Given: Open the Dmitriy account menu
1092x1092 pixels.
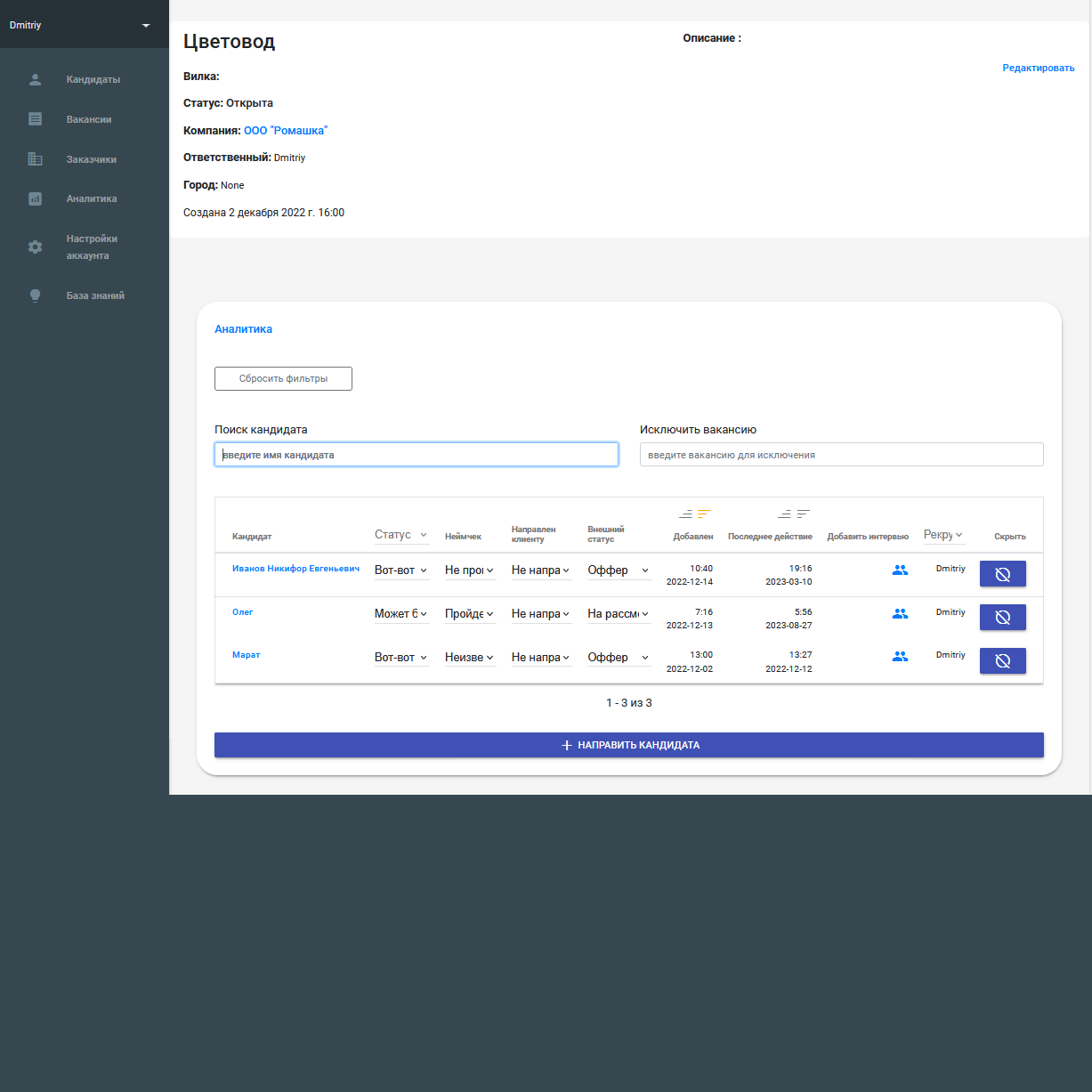Looking at the screenshot, I should [84, 25].
